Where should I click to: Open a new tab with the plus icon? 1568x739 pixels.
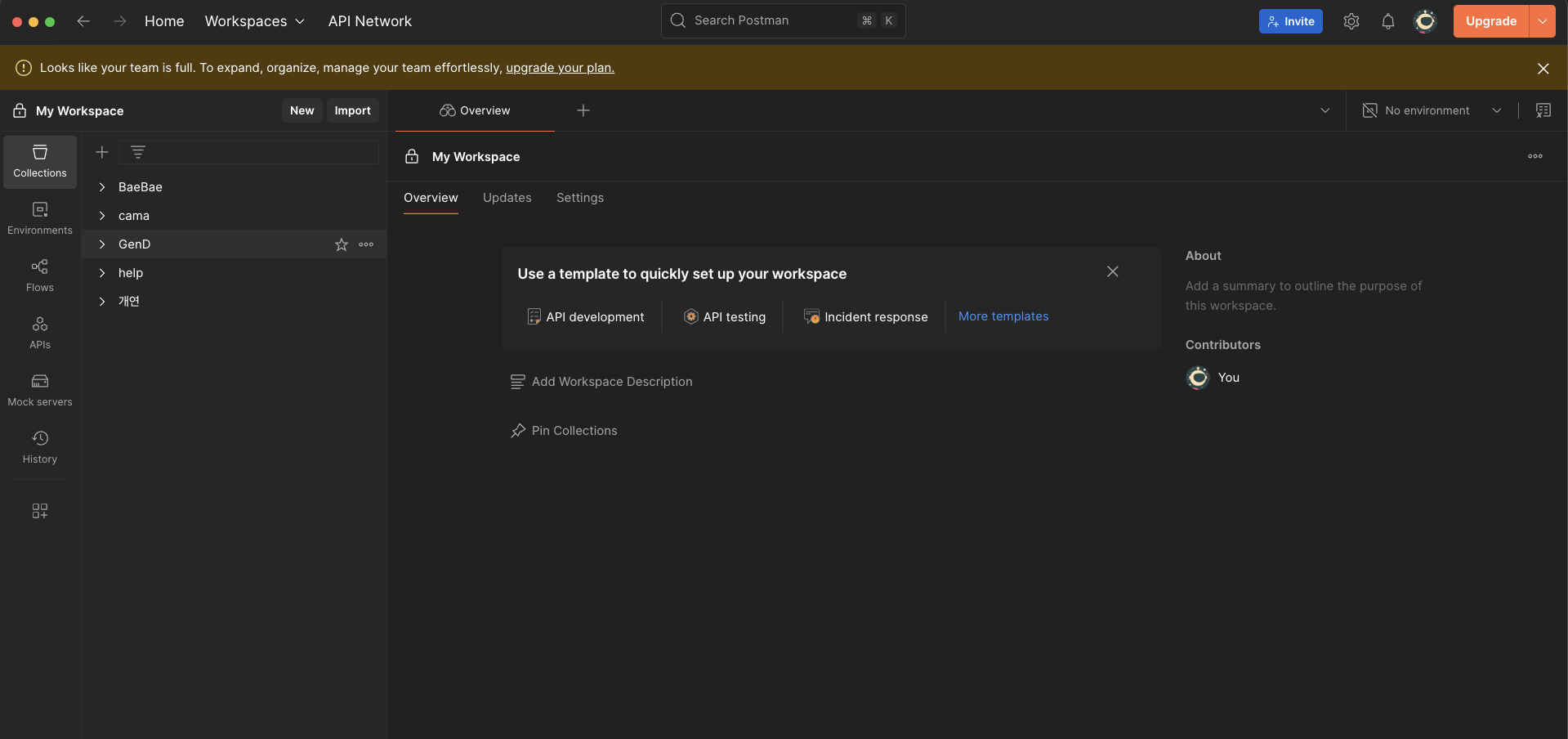(583, 110)
